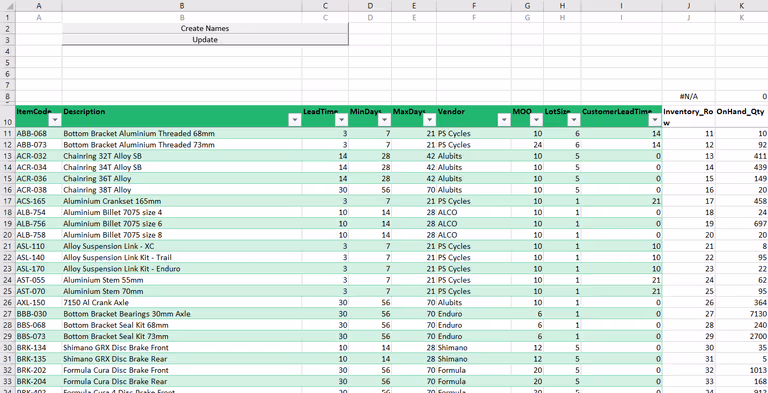
Task: Open the Description filter dropdown
Action: 295,121
